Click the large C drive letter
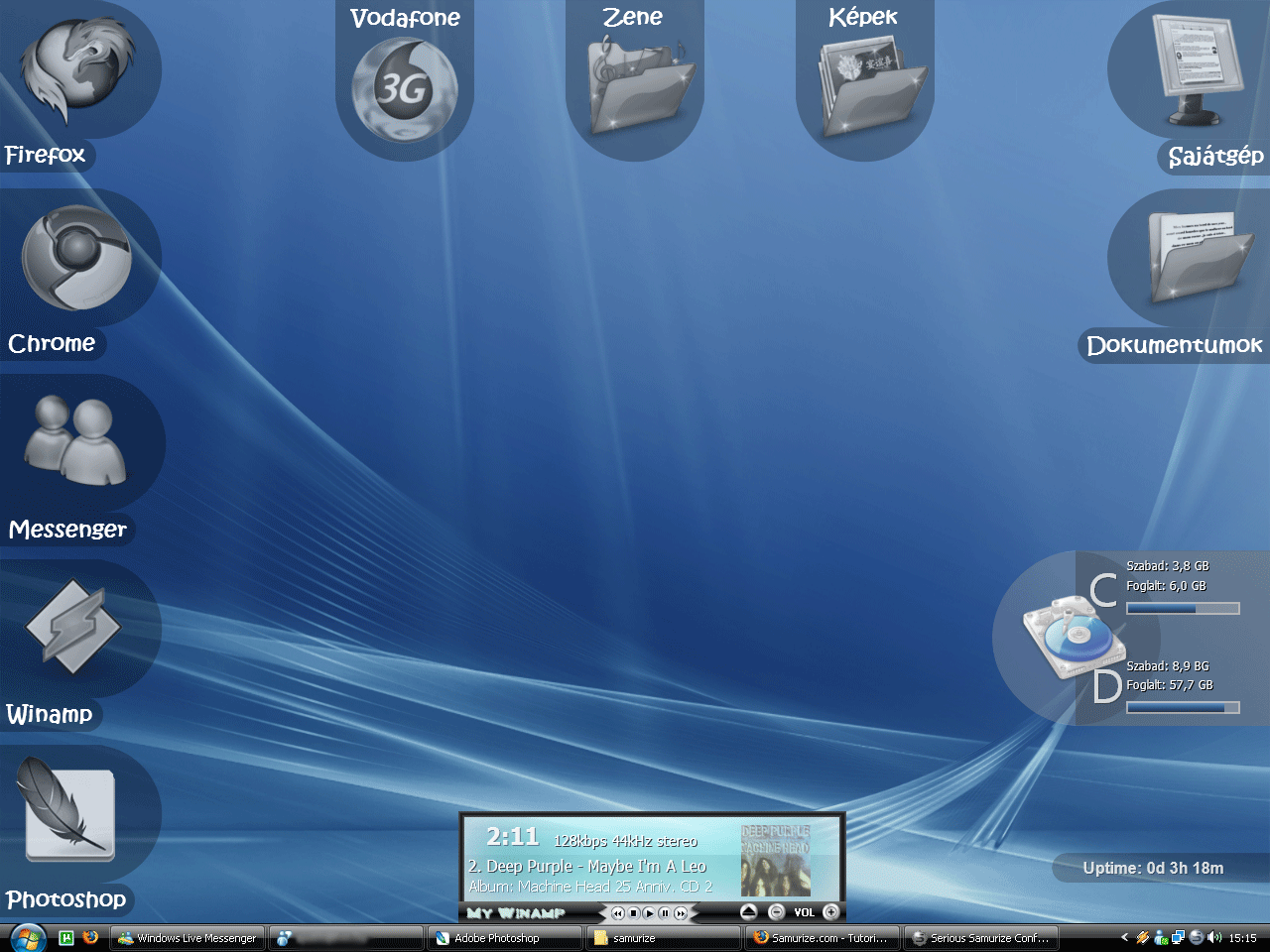This screenshot has width=1270, height=952. coord(1104,591)
